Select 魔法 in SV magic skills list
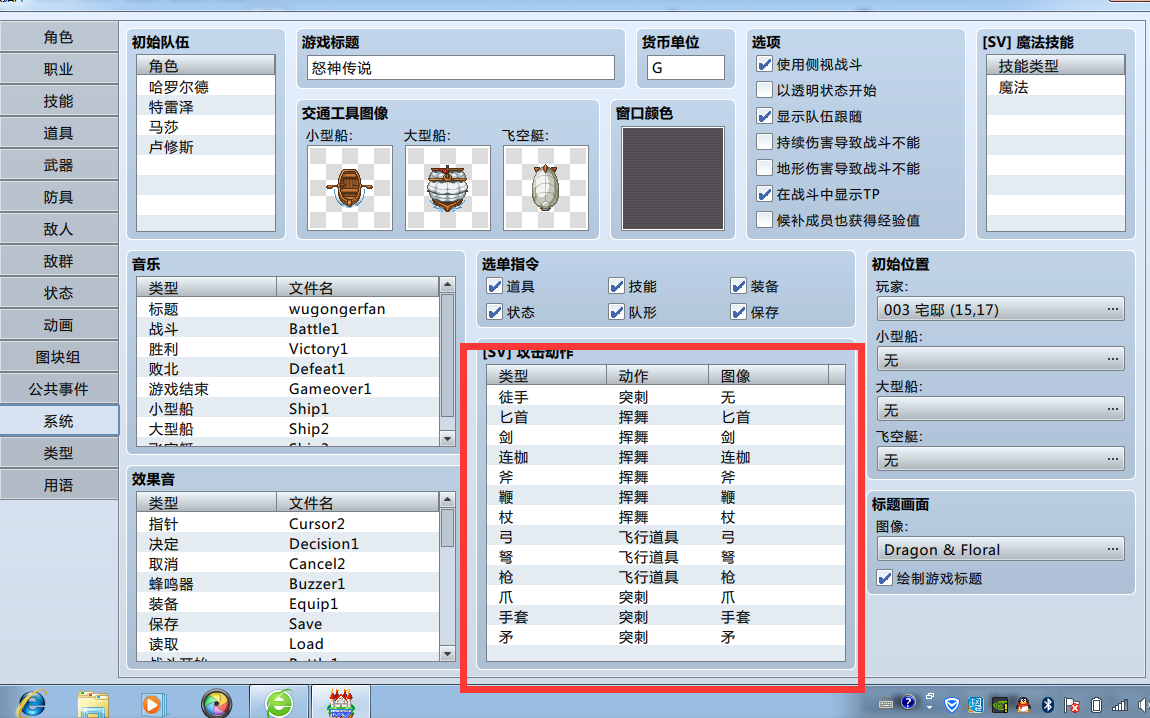 (1055, 87)
